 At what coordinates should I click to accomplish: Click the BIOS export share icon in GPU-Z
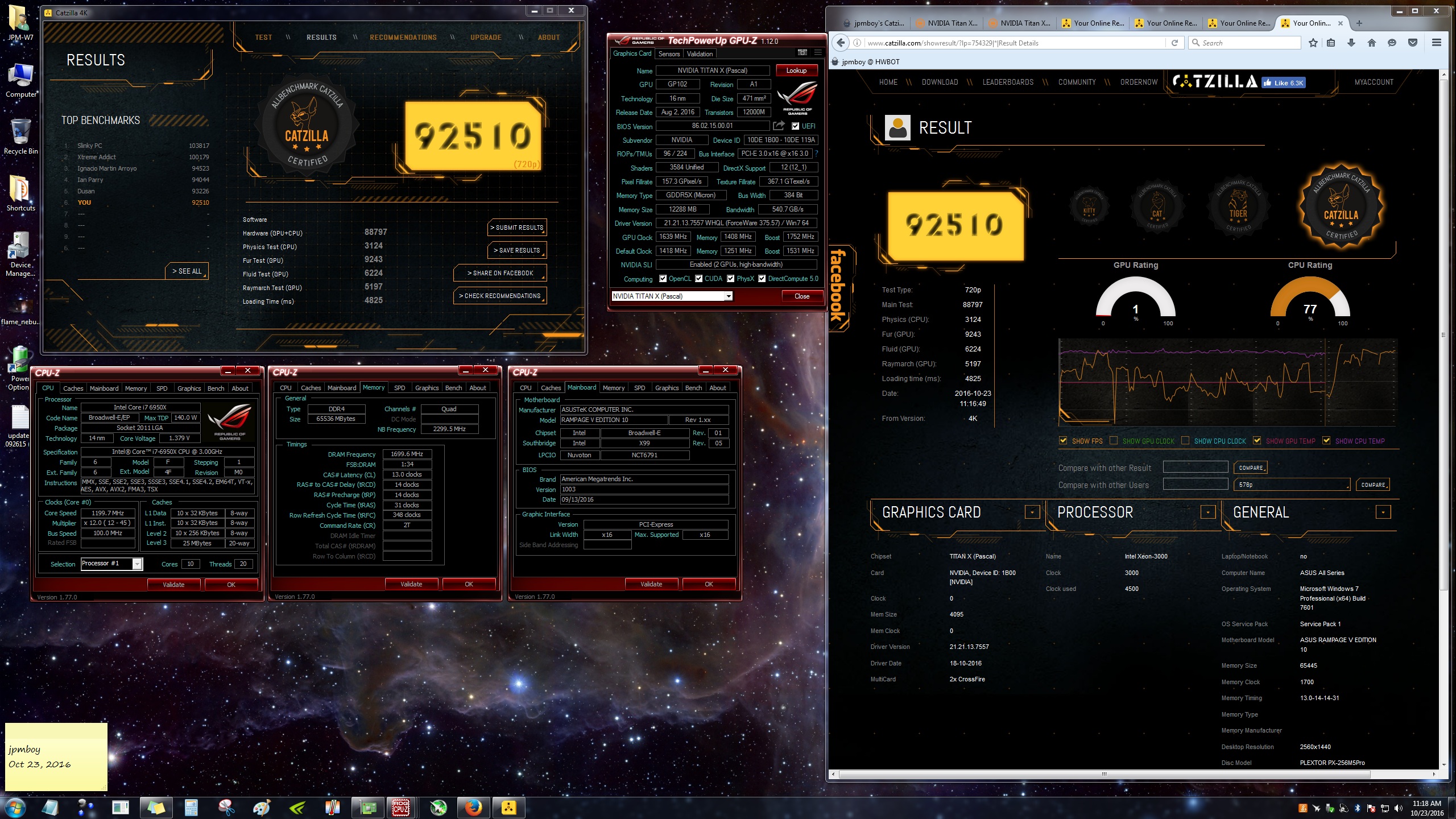[779, 126]
